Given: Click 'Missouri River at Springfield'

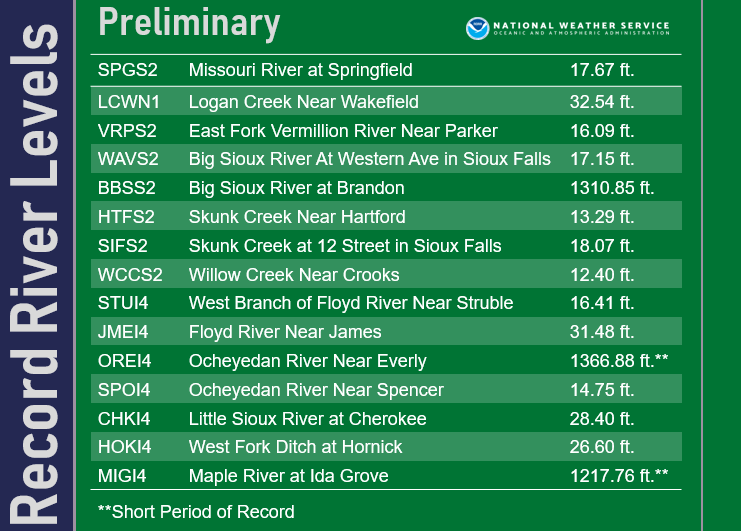Looking at the screenshot, I should [301, 70].
